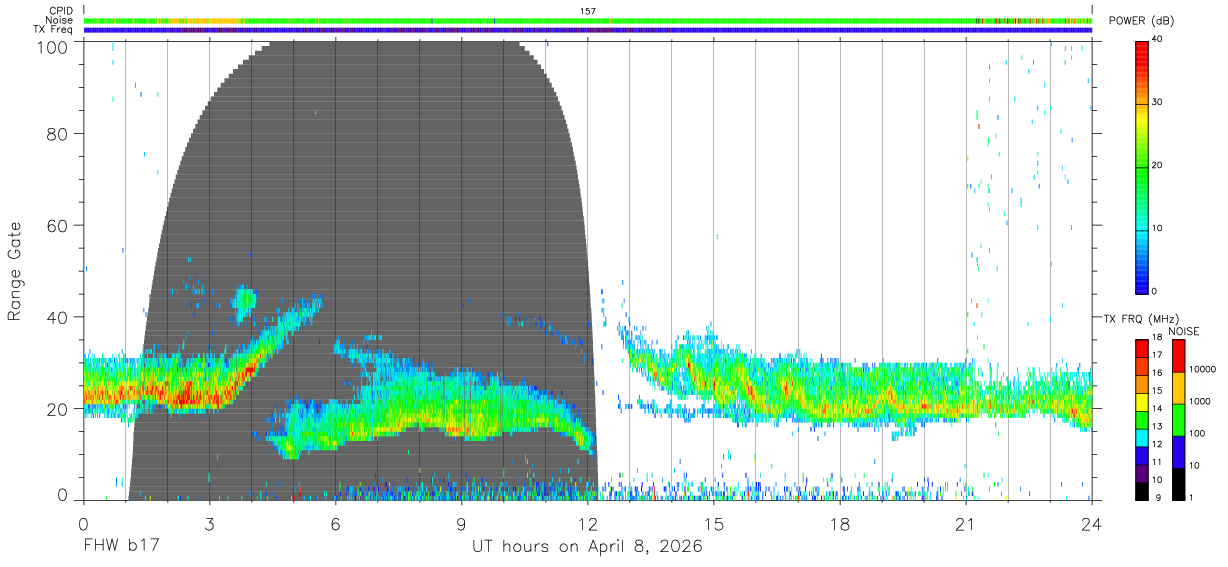1228x567 pixels.
Task: Click the 10 label on power colorbar
Action: (1159, 228)
